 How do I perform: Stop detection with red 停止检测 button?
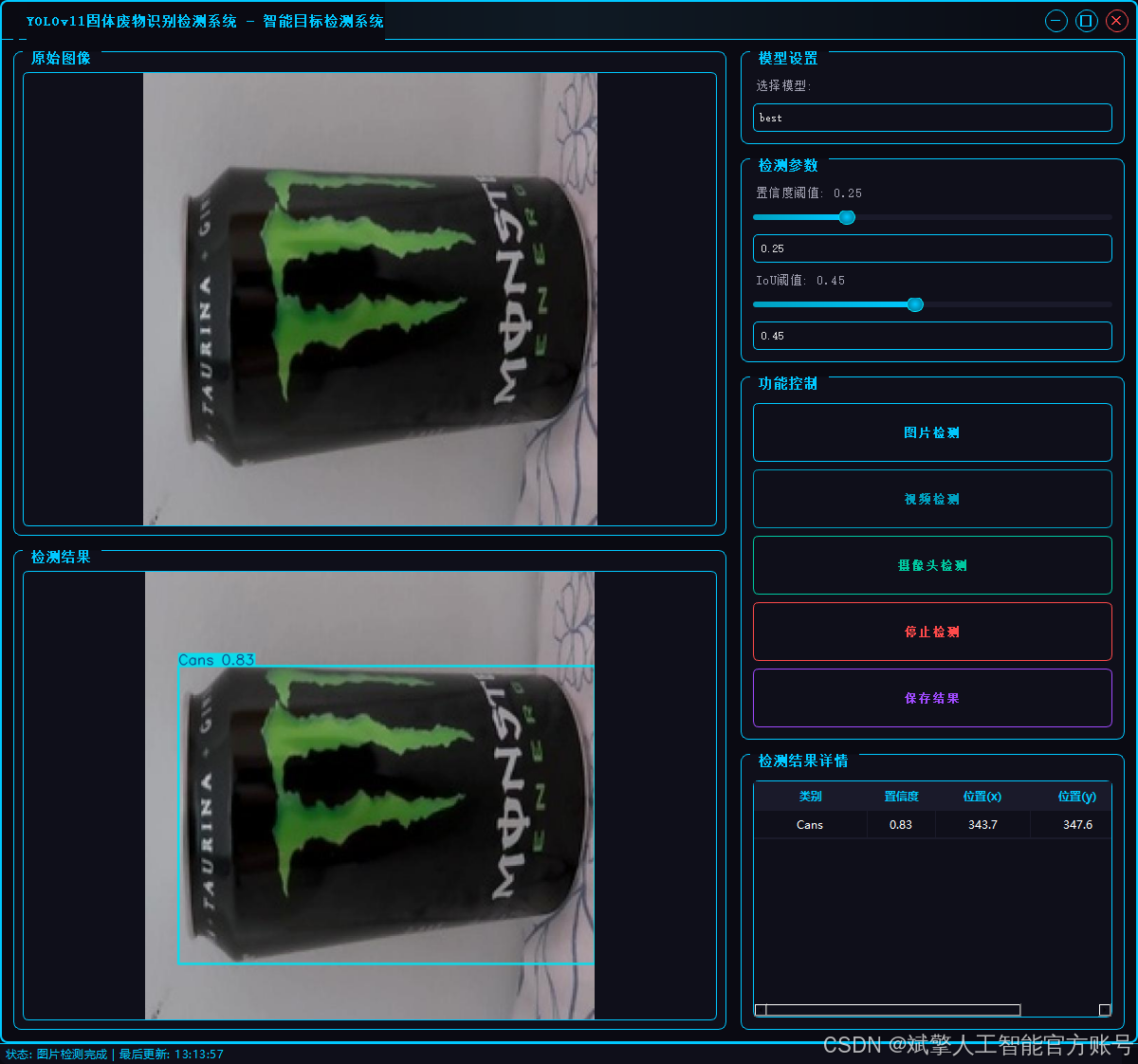pyautogui.click(x=932, y=632)
